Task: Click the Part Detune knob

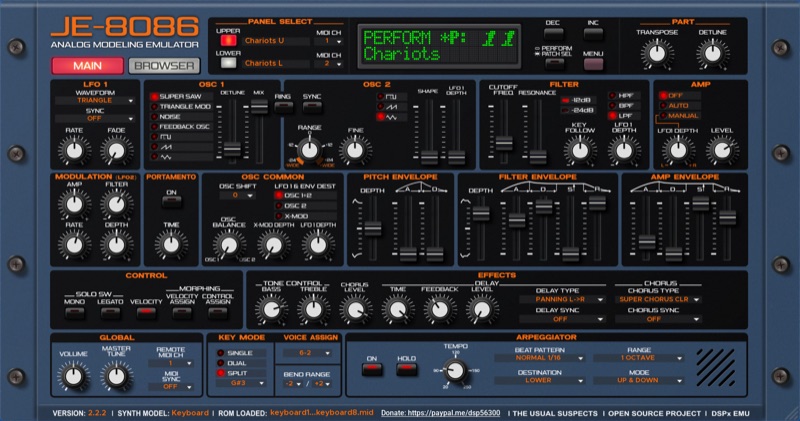Action: point(713,54)
